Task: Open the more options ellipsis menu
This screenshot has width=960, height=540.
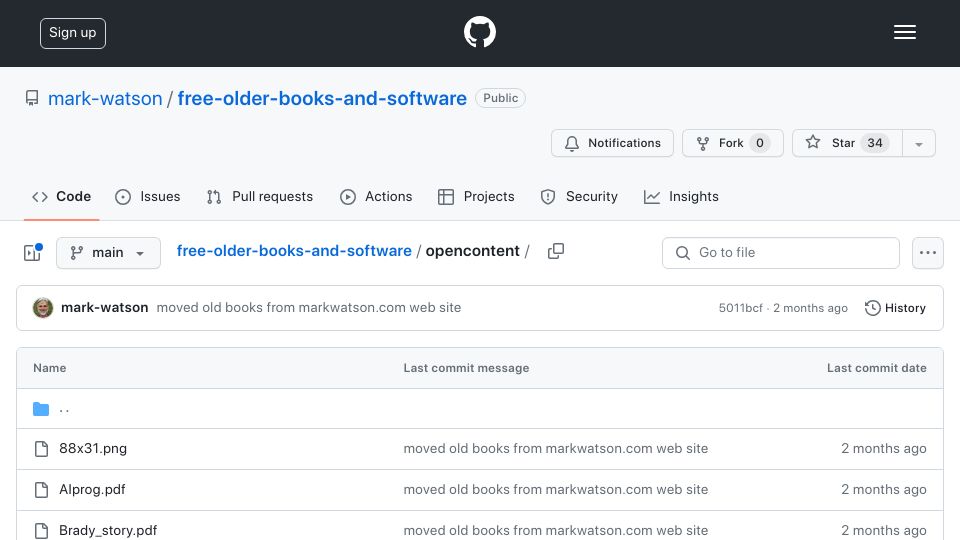Action: pyautogui.click(x=928, y=253)
